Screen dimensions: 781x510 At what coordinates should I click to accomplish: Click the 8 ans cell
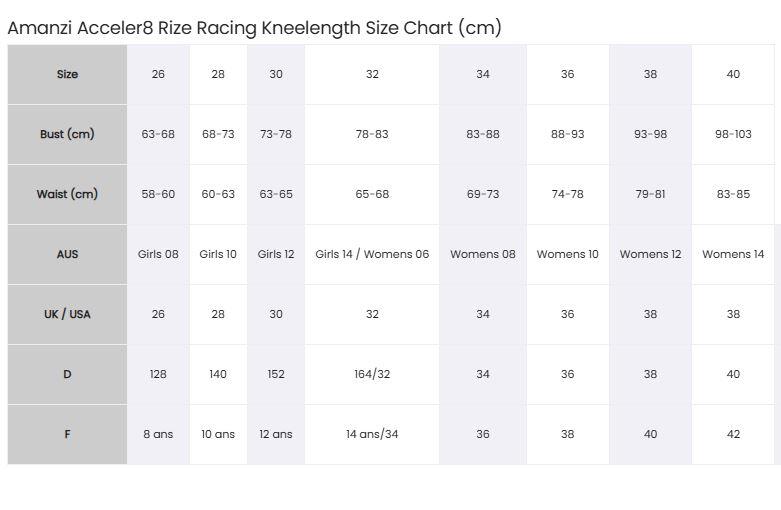pos(158,434)
